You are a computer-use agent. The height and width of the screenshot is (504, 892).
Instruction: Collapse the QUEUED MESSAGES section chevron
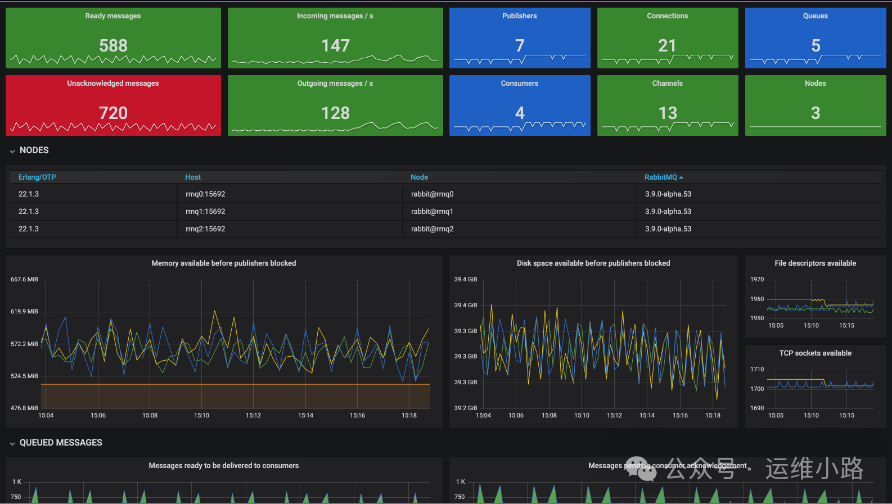tap(12, 444)
